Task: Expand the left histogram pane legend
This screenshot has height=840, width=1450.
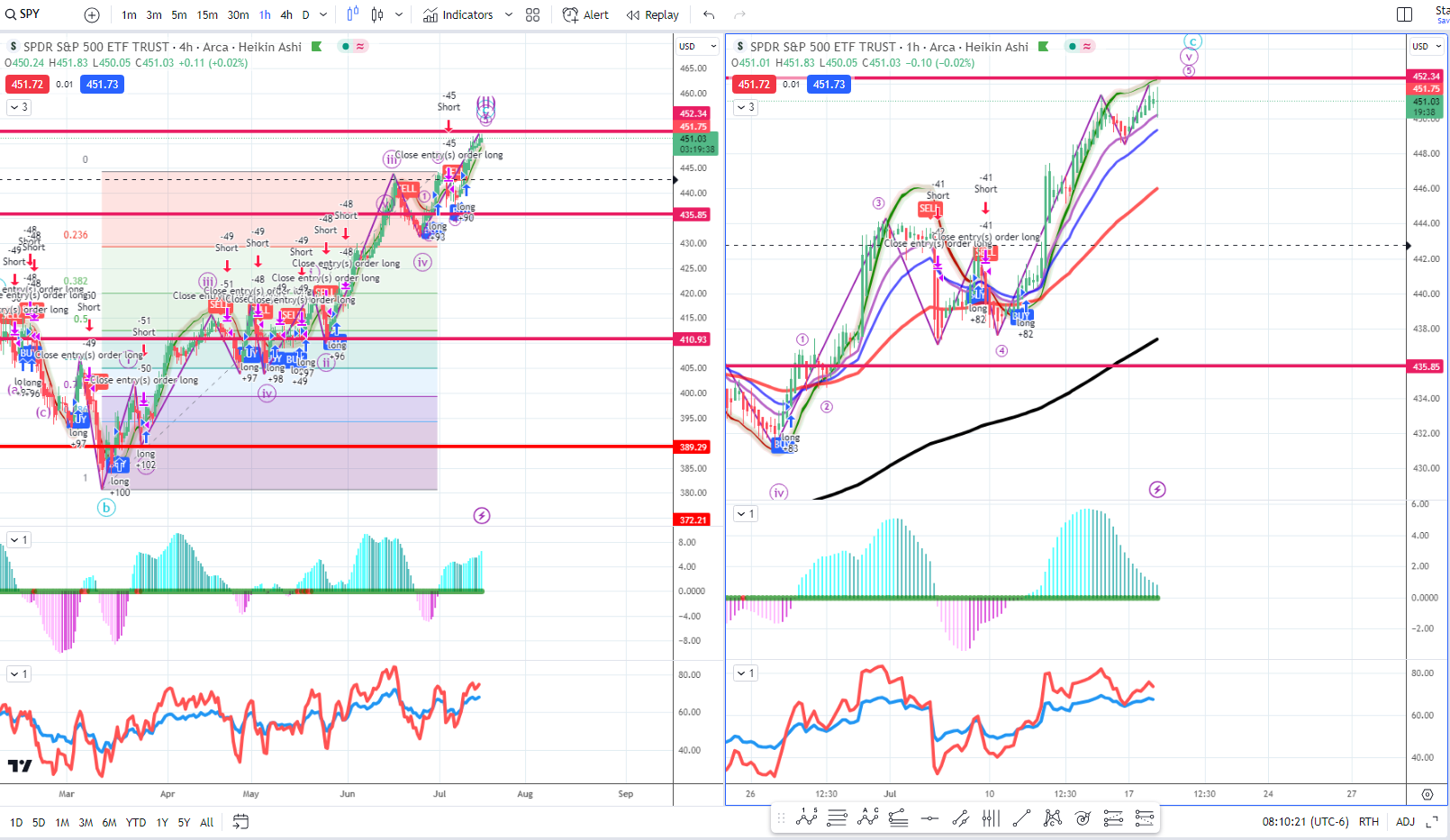Action: click(x=18, y=539)
